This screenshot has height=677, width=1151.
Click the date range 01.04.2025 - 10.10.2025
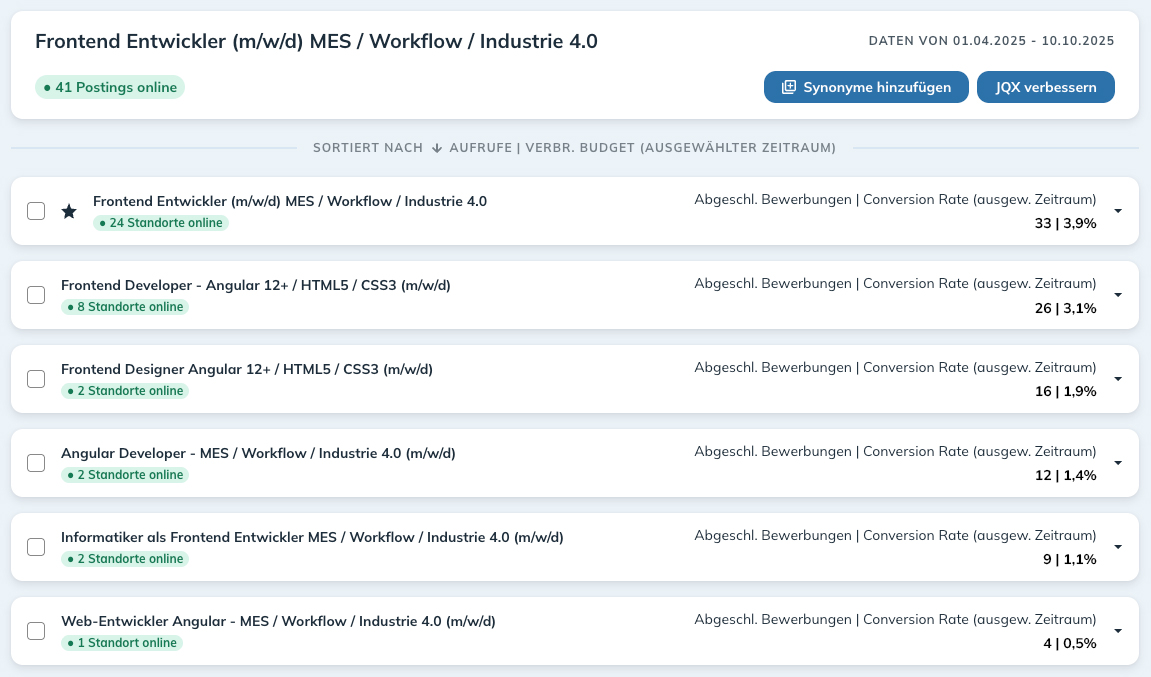click(1033, 41)
